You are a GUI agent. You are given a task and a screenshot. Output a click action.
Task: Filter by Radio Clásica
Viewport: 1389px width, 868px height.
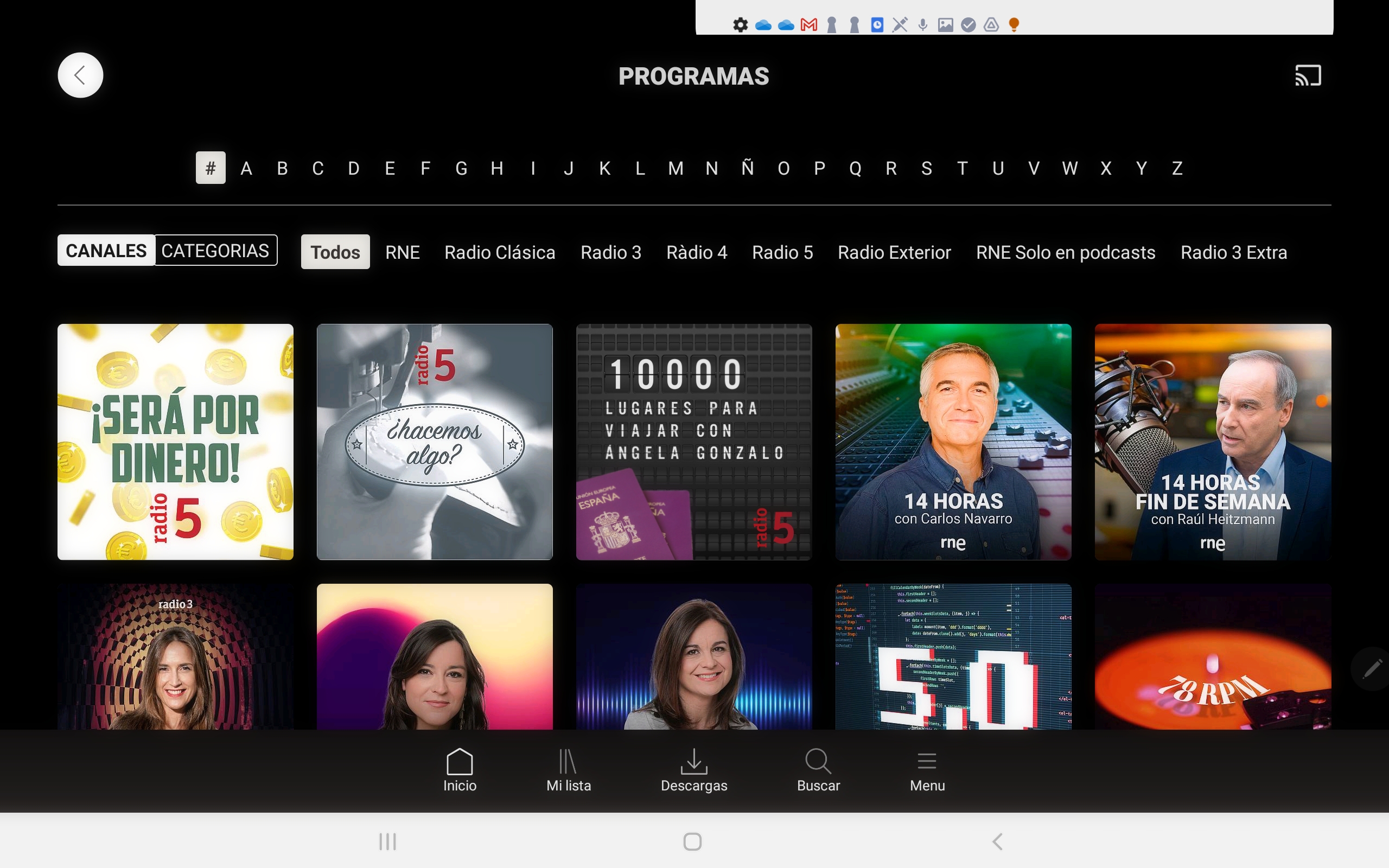[499, 252]
